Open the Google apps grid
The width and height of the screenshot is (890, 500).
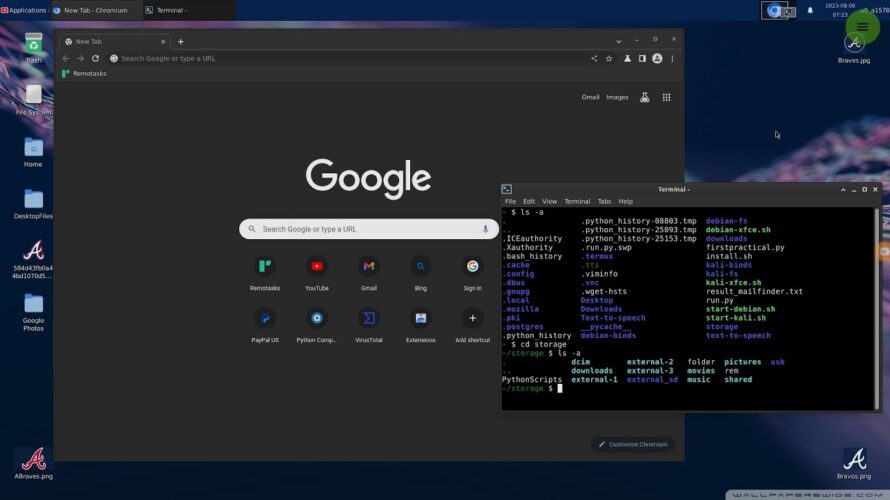pos(666,98)
